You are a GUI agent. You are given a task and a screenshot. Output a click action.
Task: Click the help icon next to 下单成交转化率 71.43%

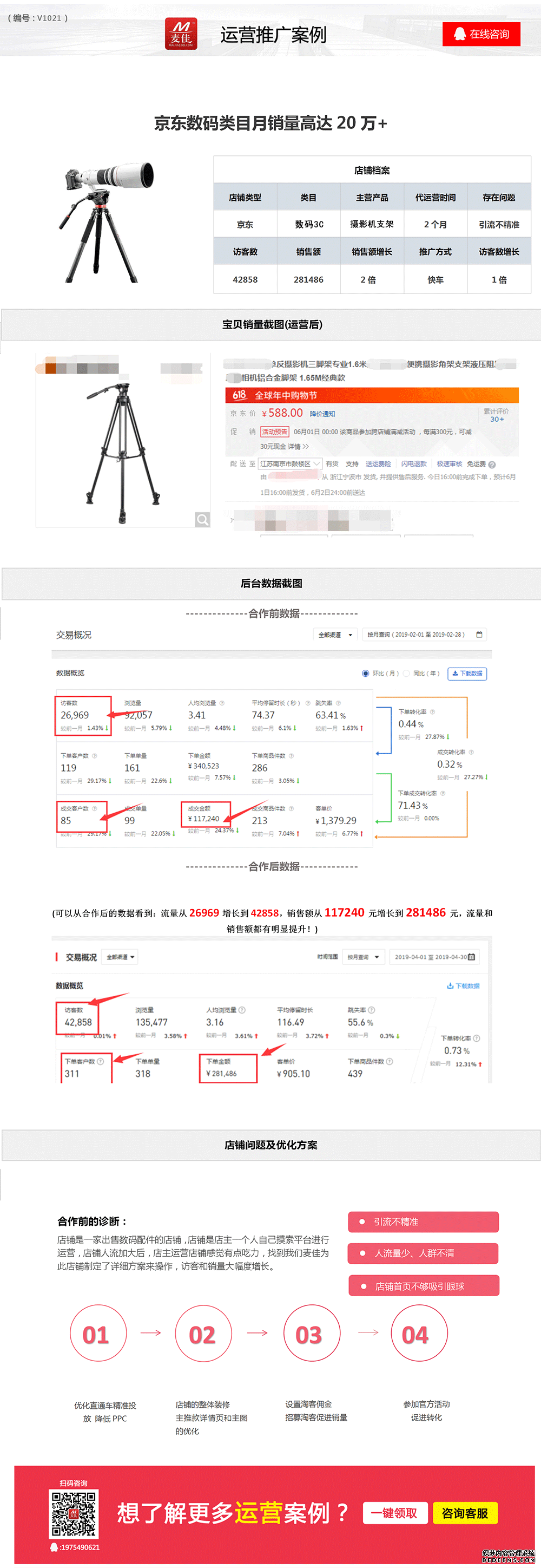443,793
